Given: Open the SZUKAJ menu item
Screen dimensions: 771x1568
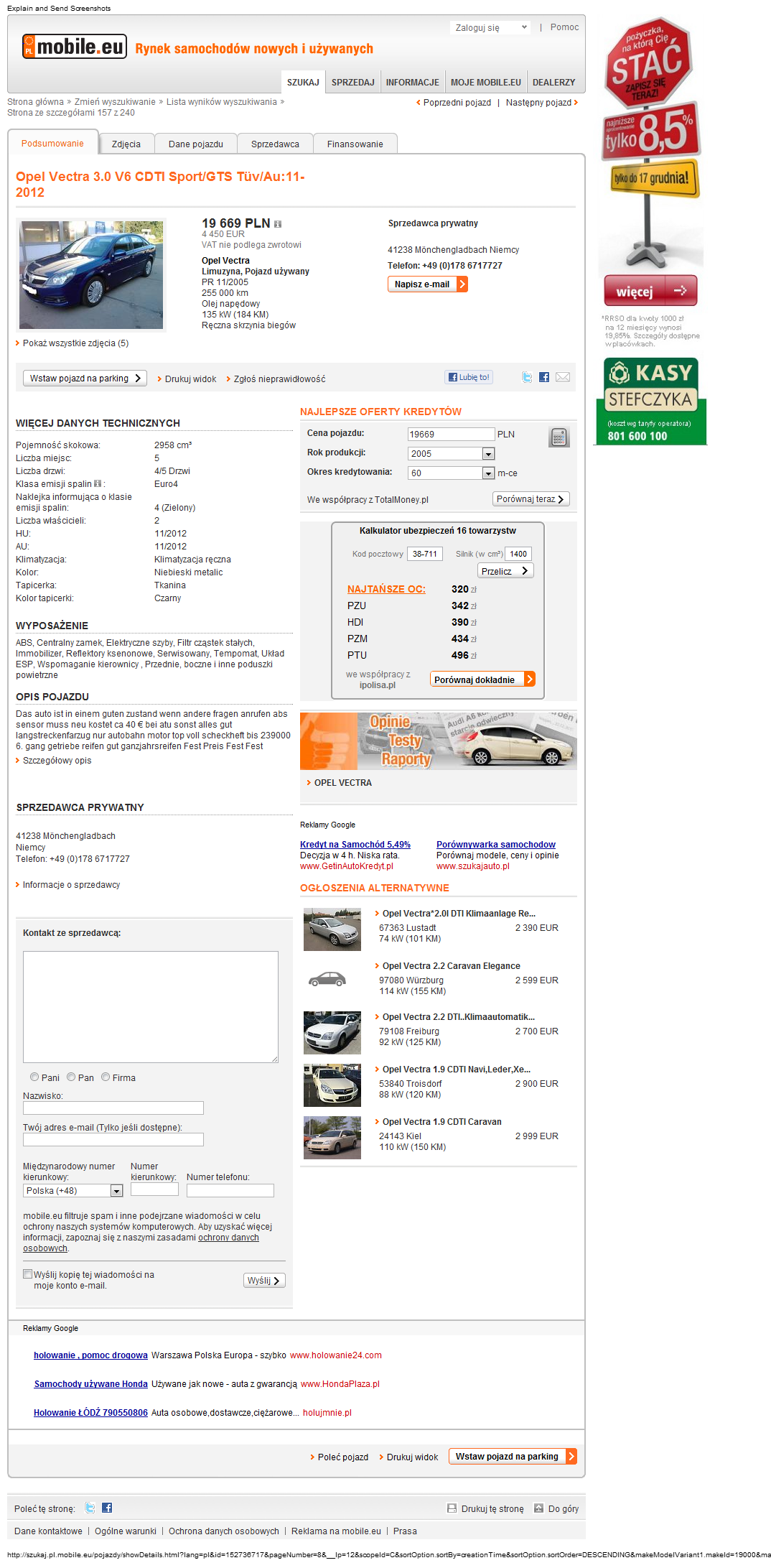Looking at the screenshot, I should coord(303,83).
